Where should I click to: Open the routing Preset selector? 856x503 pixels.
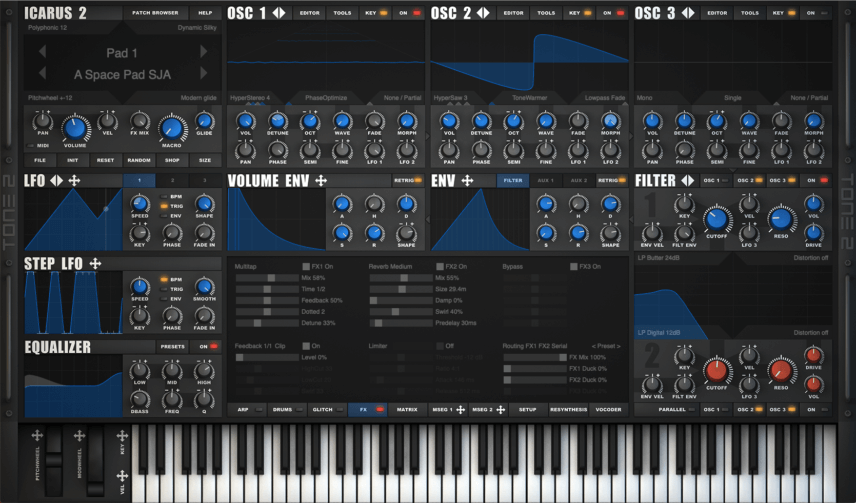tap(606, 346)
